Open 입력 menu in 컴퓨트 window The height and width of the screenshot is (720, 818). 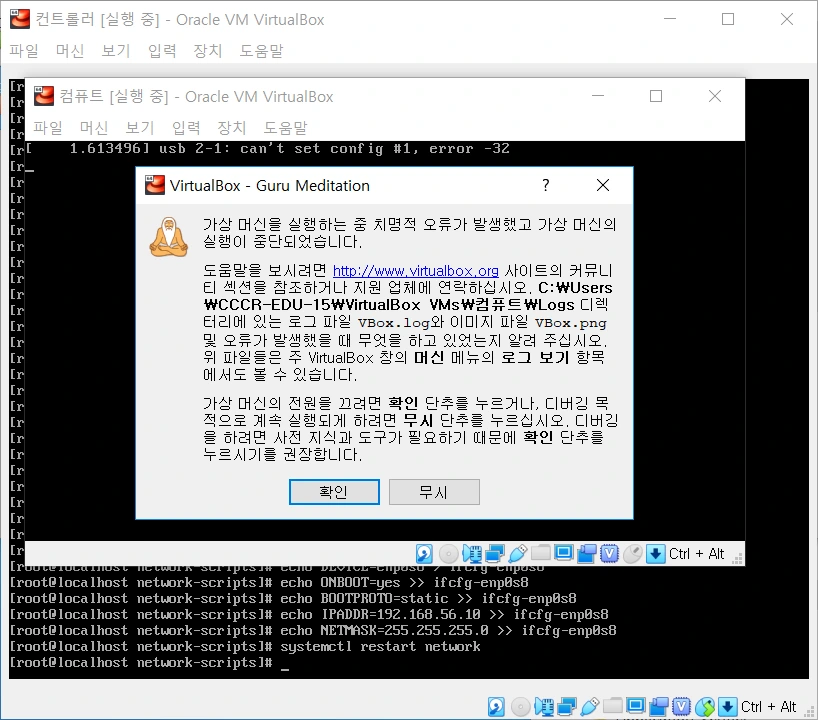186,127
